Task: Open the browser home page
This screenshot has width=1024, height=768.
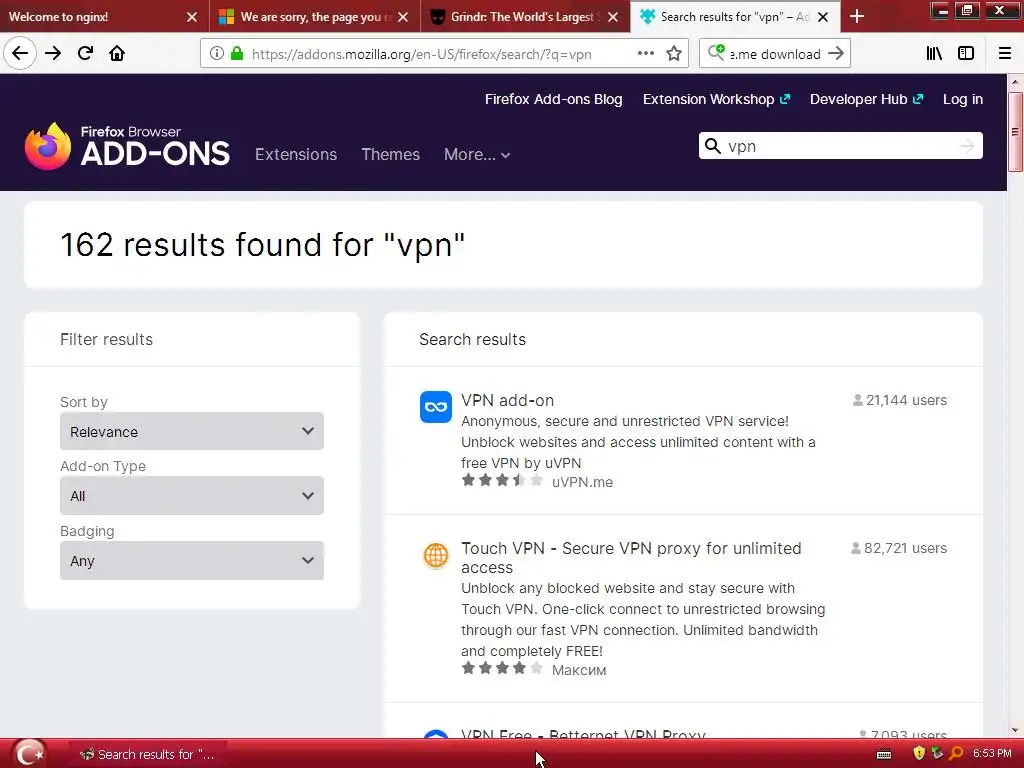Action: coord(117,53)
